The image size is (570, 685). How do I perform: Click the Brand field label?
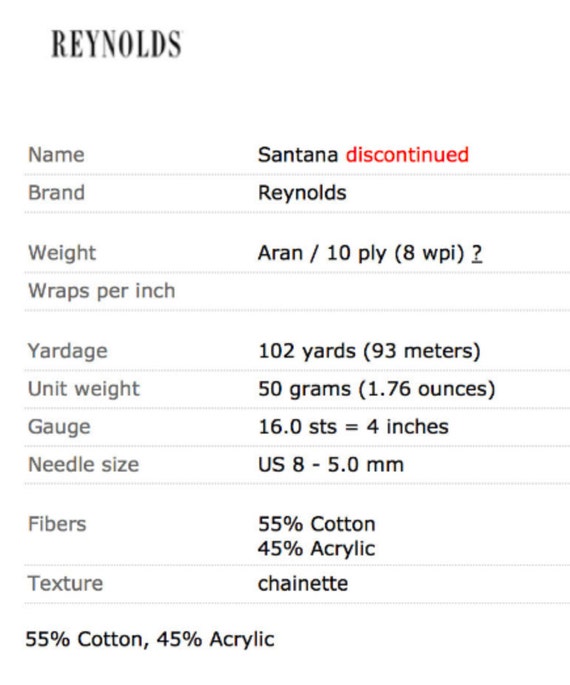pos(56,193)
